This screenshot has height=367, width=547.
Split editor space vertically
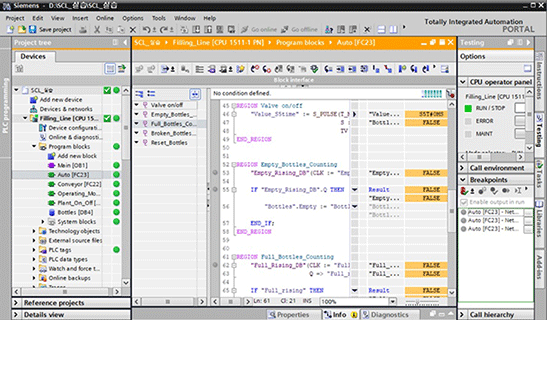394,30
